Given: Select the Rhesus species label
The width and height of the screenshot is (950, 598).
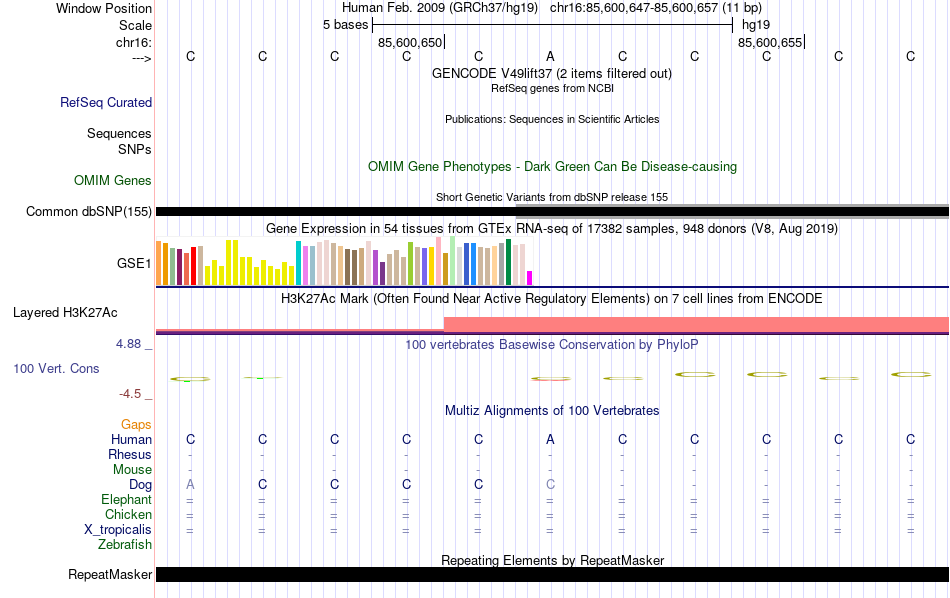Looking at the screenshot, I should [x=130, y=454].
